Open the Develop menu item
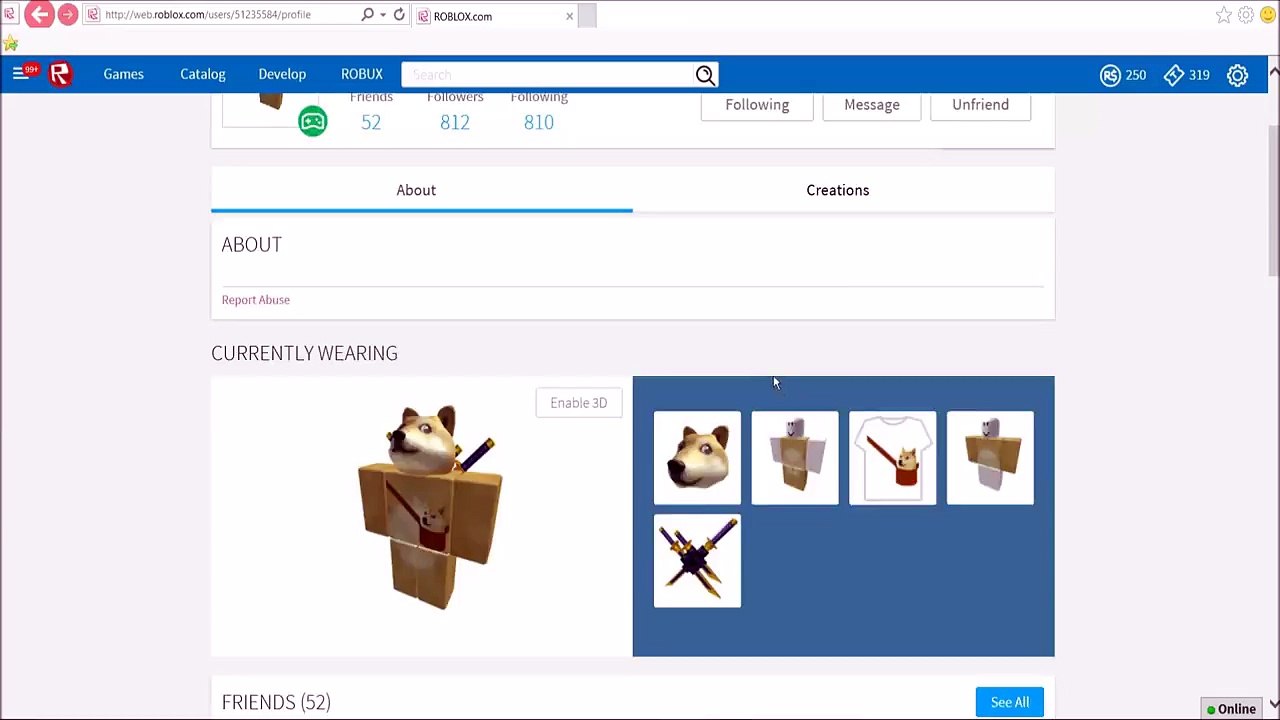 (x=282, y=74)
